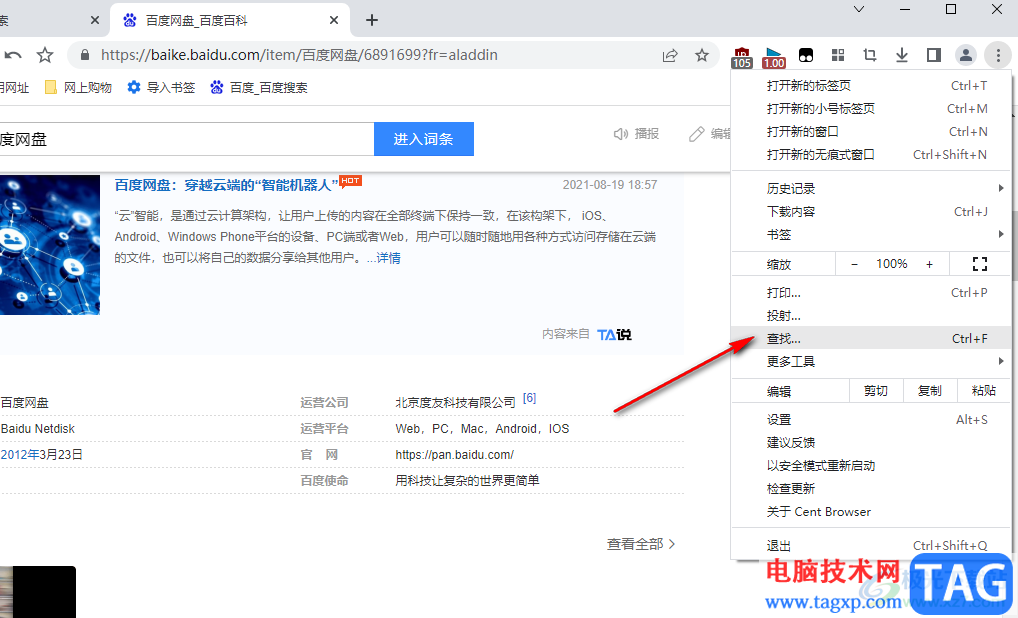1018x618 pixels.
Task: Open the 百度_百度搜索 bookmark
Action: point(259,88)
